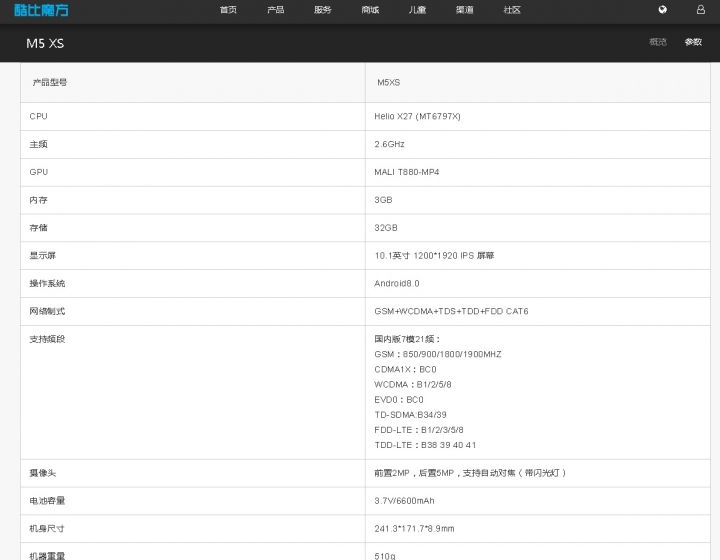Select the 支持频段 row label
The image size is (720, 560).
pos(47,339)
